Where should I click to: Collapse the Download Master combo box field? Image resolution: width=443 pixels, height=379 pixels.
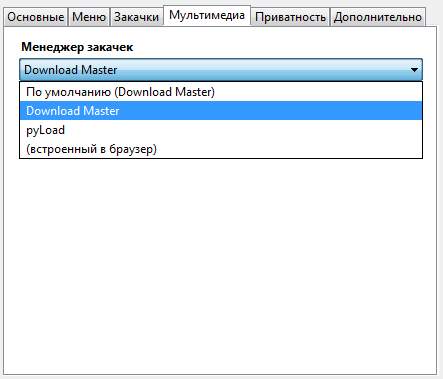tap(221, 70)
